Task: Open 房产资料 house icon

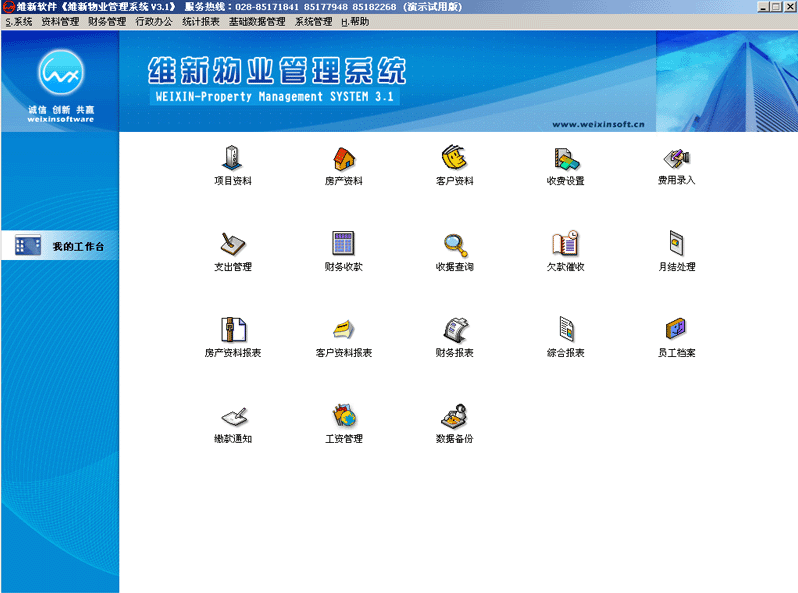Action: (344, 158)
